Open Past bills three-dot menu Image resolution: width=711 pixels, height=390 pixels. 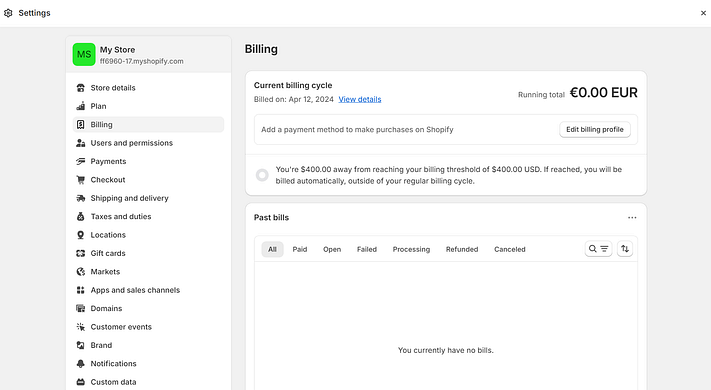(632, 218)
